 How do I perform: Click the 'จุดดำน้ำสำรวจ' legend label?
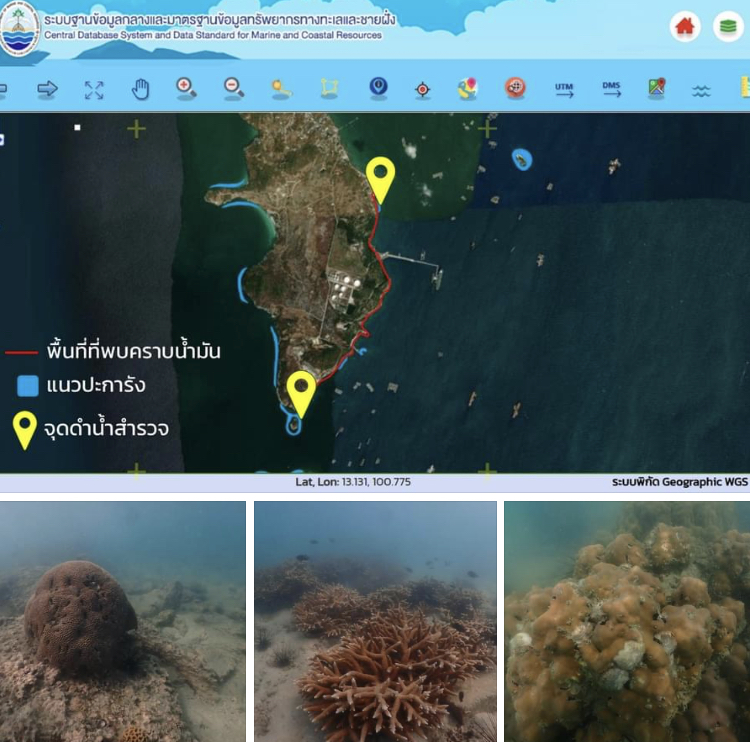pos(106,427)
